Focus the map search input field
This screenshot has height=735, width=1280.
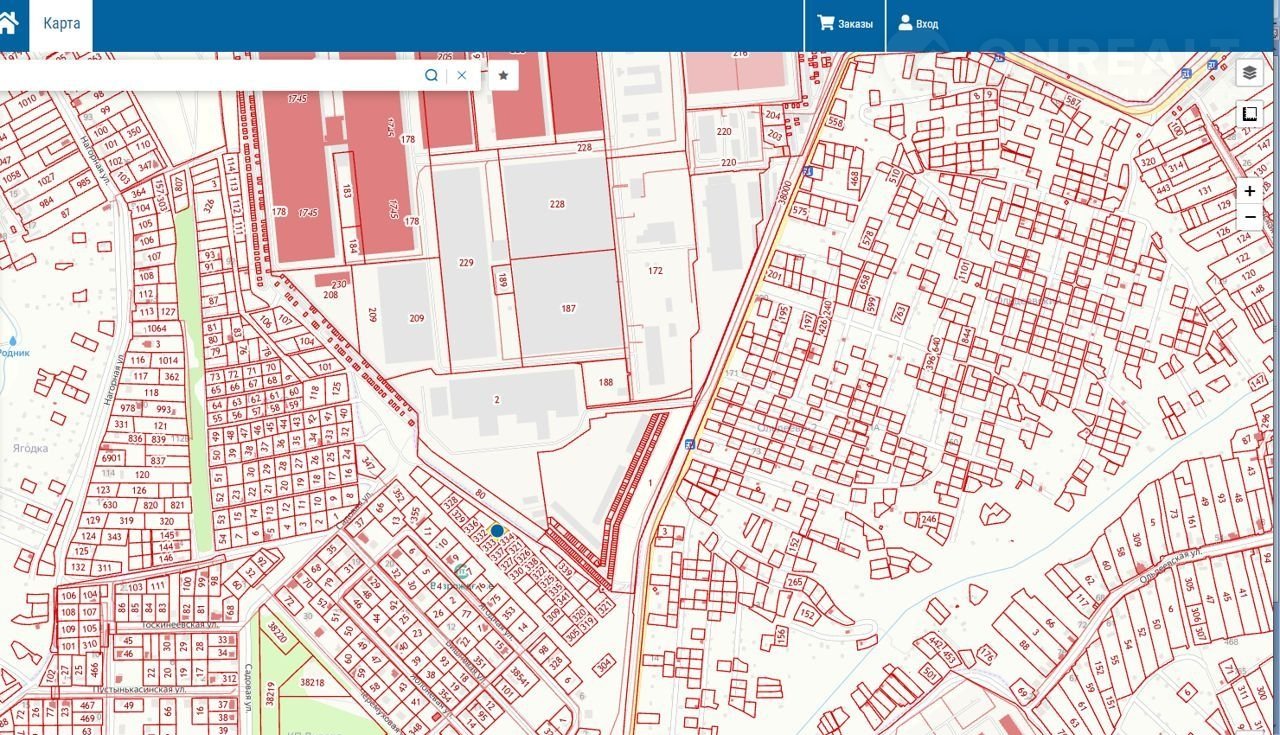pyautogui.click(x=210, y=75)
